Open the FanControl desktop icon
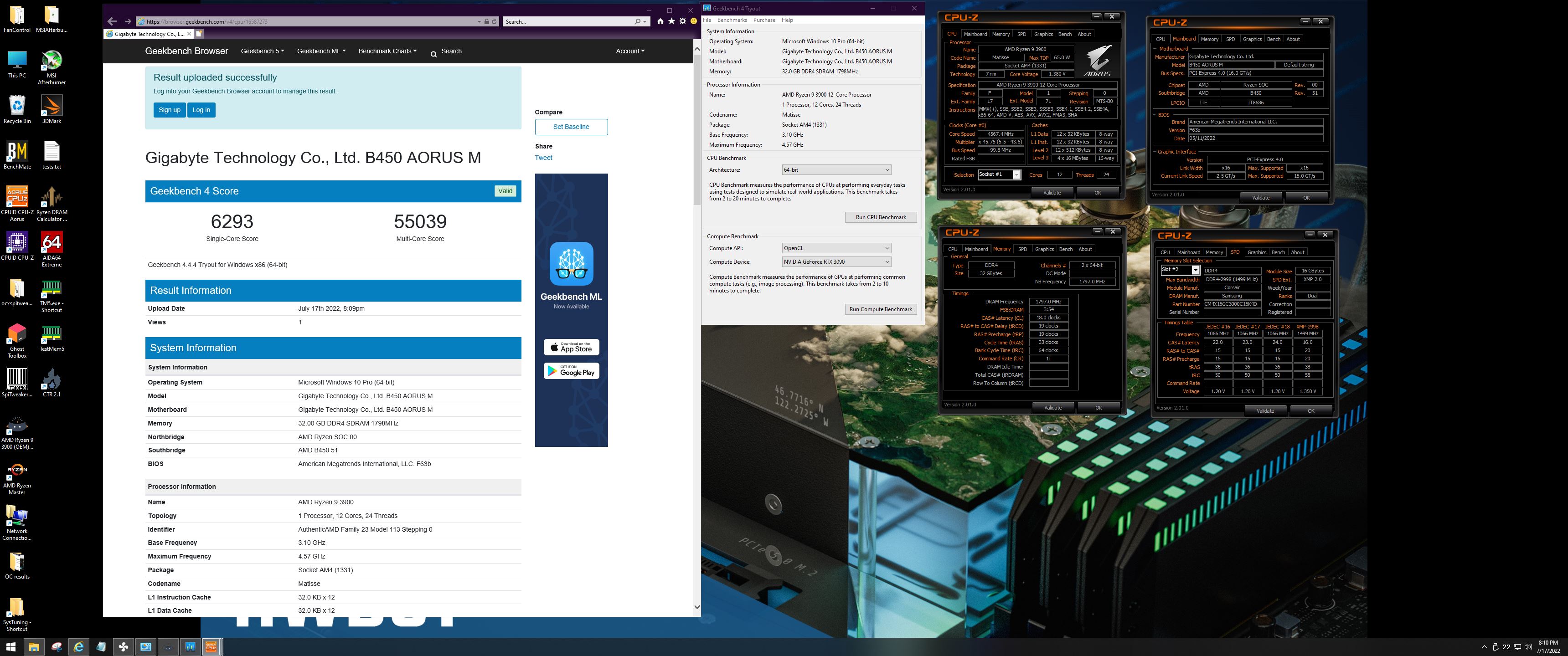Screen dimensions: 1568x656 pyautogui.click(x=17, y=19)
